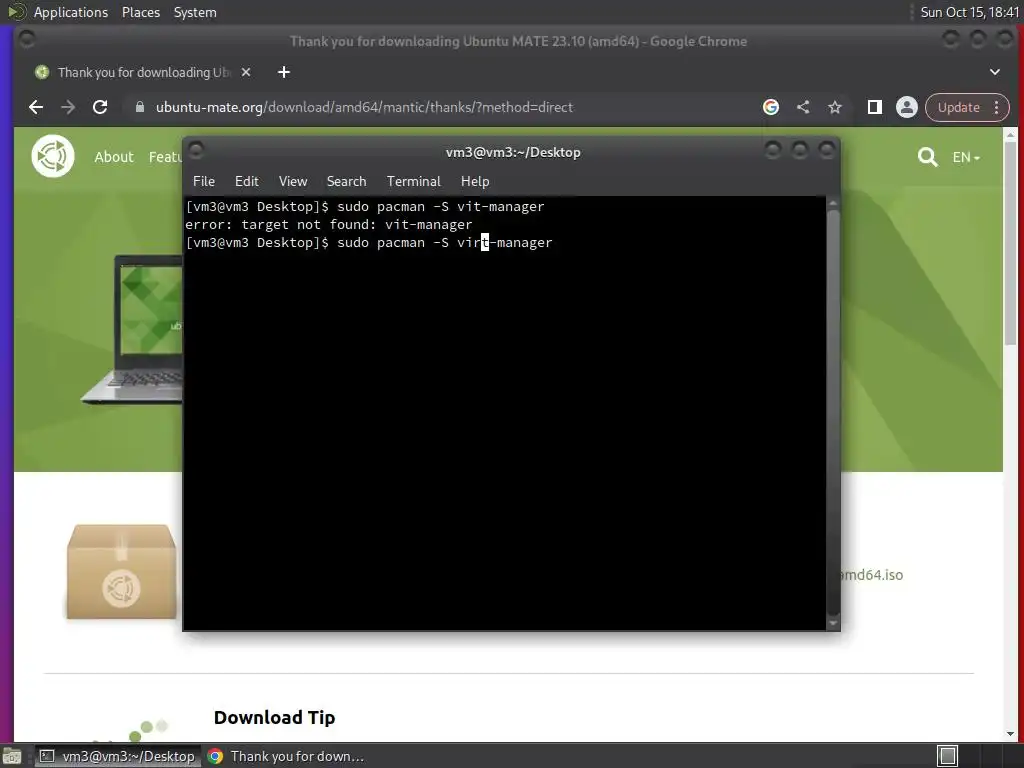Open the Terminal menu
Image resolution: width=1024 pixels, height=768 pixels.
point(413,182)
